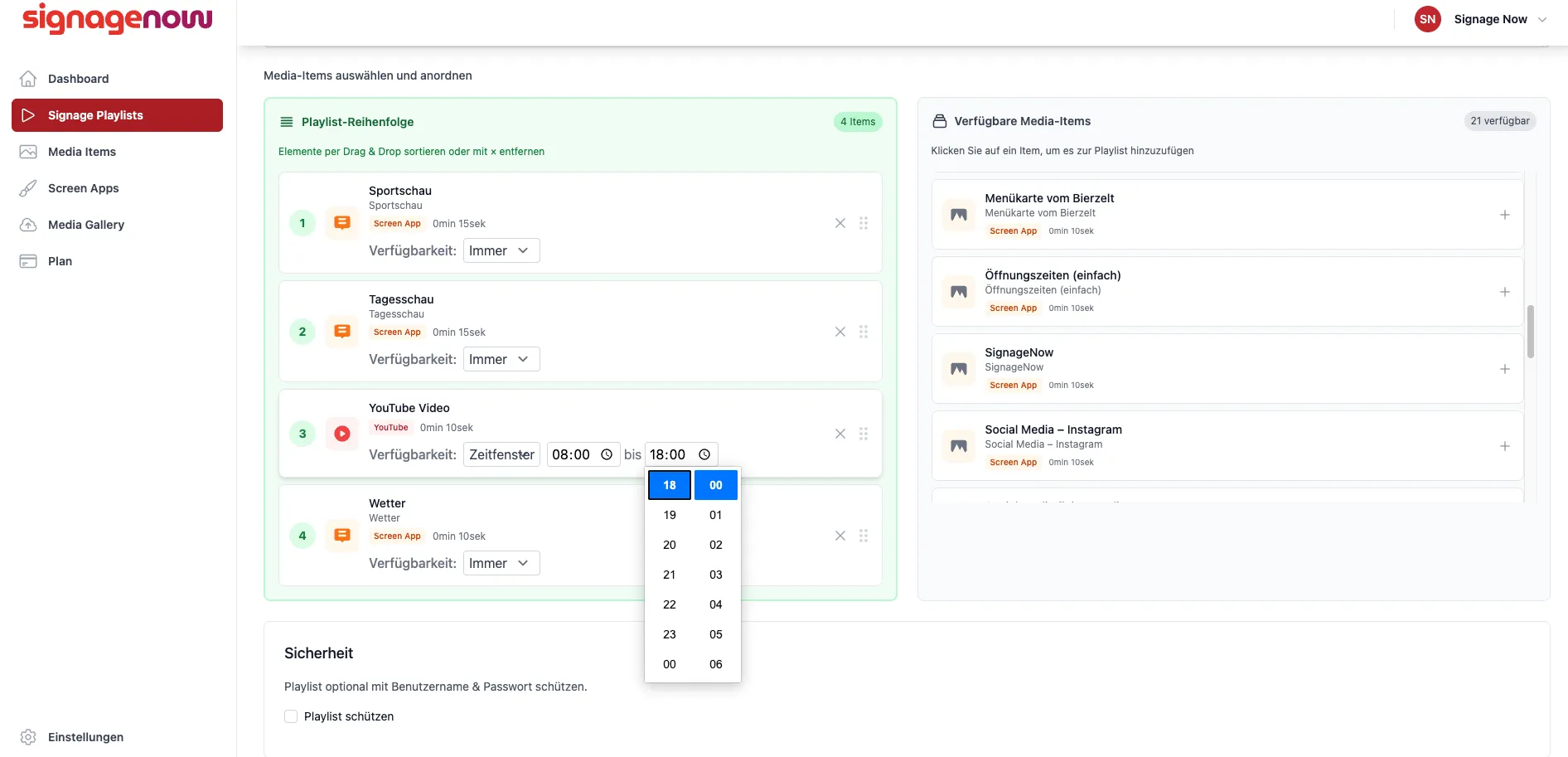This screenshot has width=1568, height=757.
Task: Click the Dashboard home icon
Action: (x=28, y=79)
